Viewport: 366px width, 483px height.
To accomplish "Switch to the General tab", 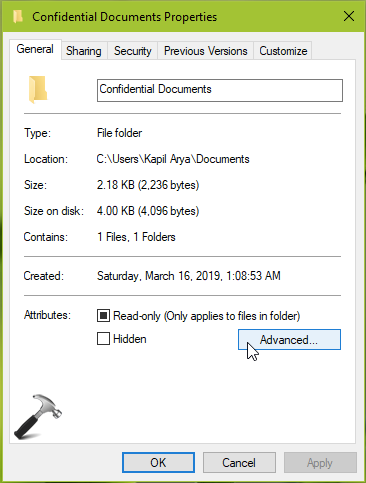I will [35, 49].
